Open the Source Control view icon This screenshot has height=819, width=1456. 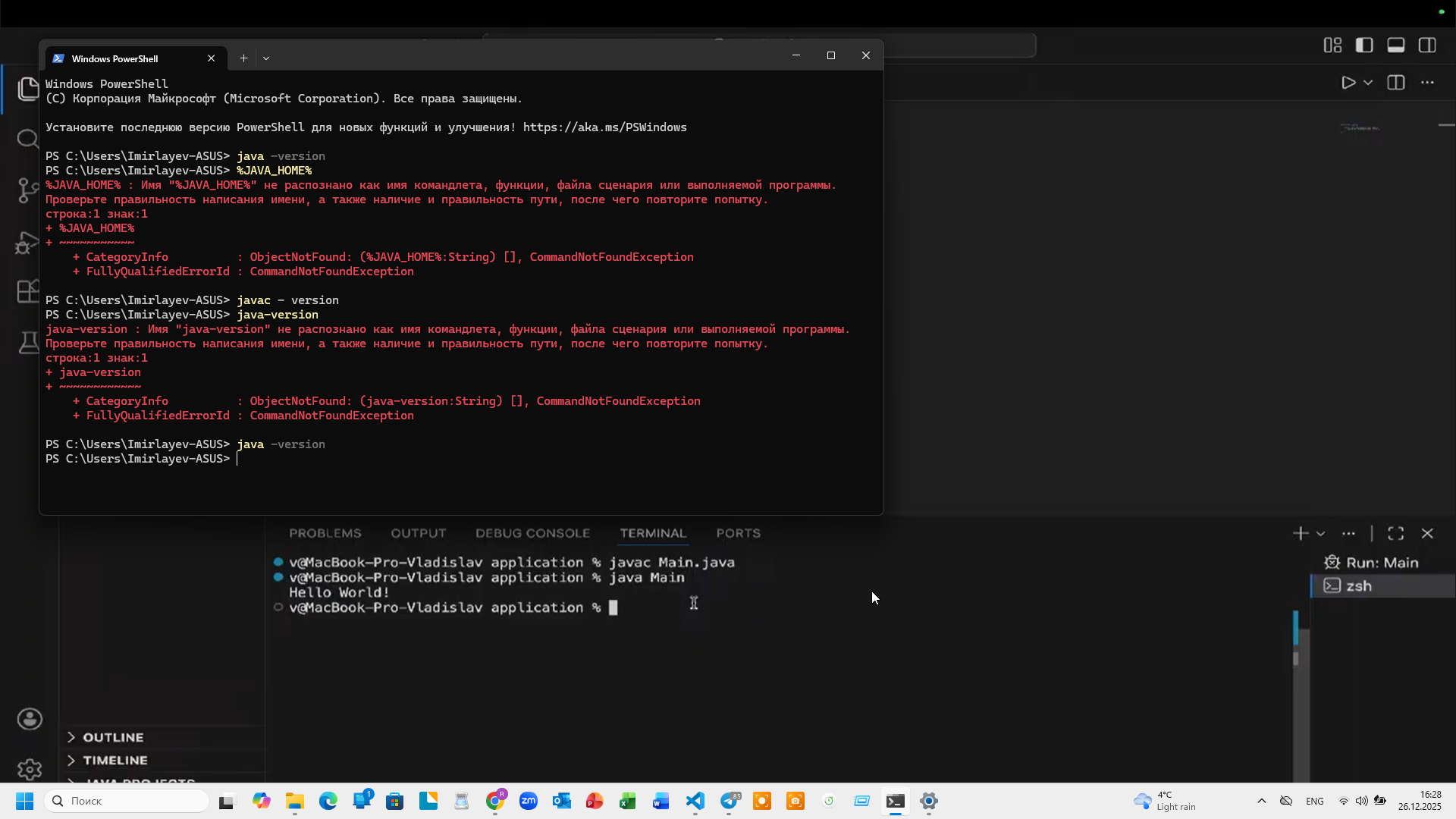coord(27,190)
